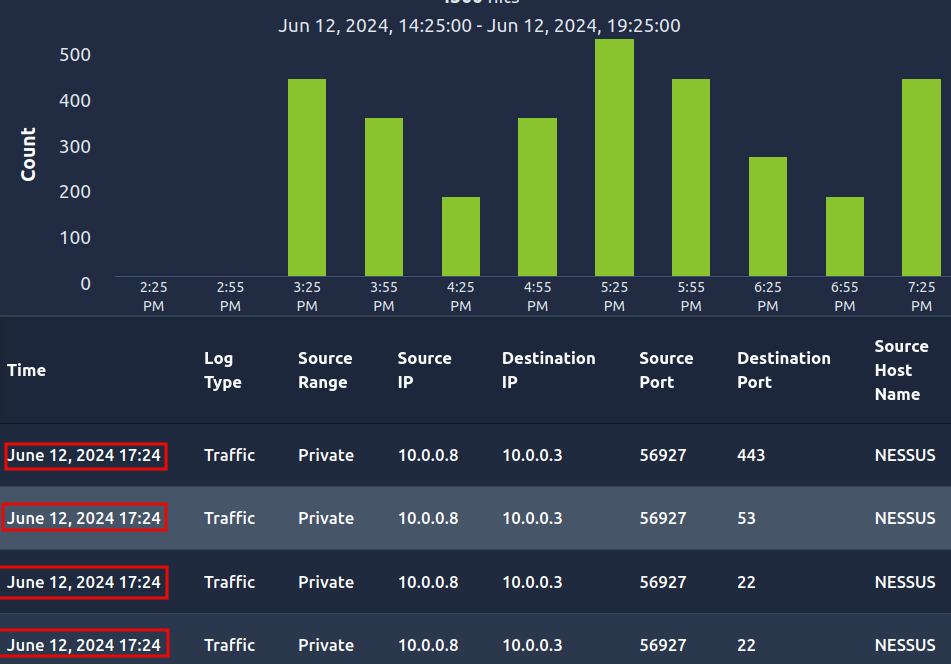The height and width of the screenshot is (664, 951).
Task: Click the destination port 53 cell
Action: click(x=746, y=518)
